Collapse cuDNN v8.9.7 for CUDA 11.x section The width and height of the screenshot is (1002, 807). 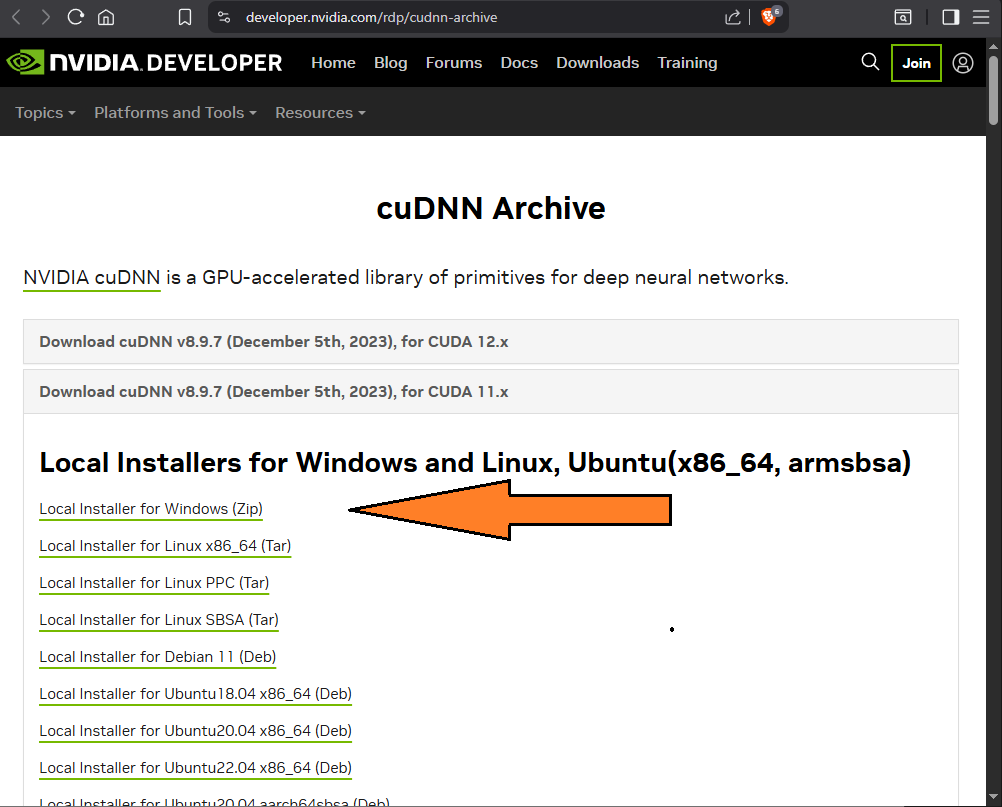point(491,392)
